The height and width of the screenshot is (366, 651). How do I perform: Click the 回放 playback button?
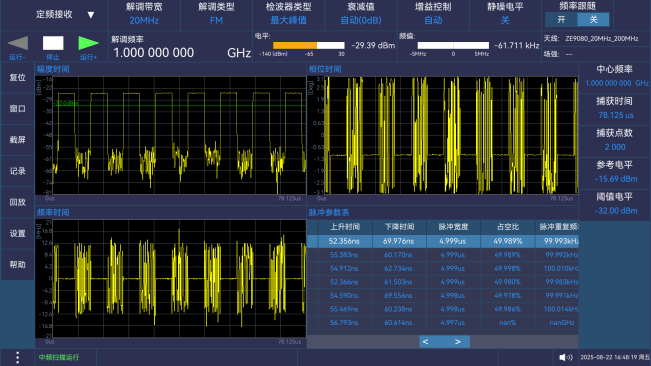(17, 202)
